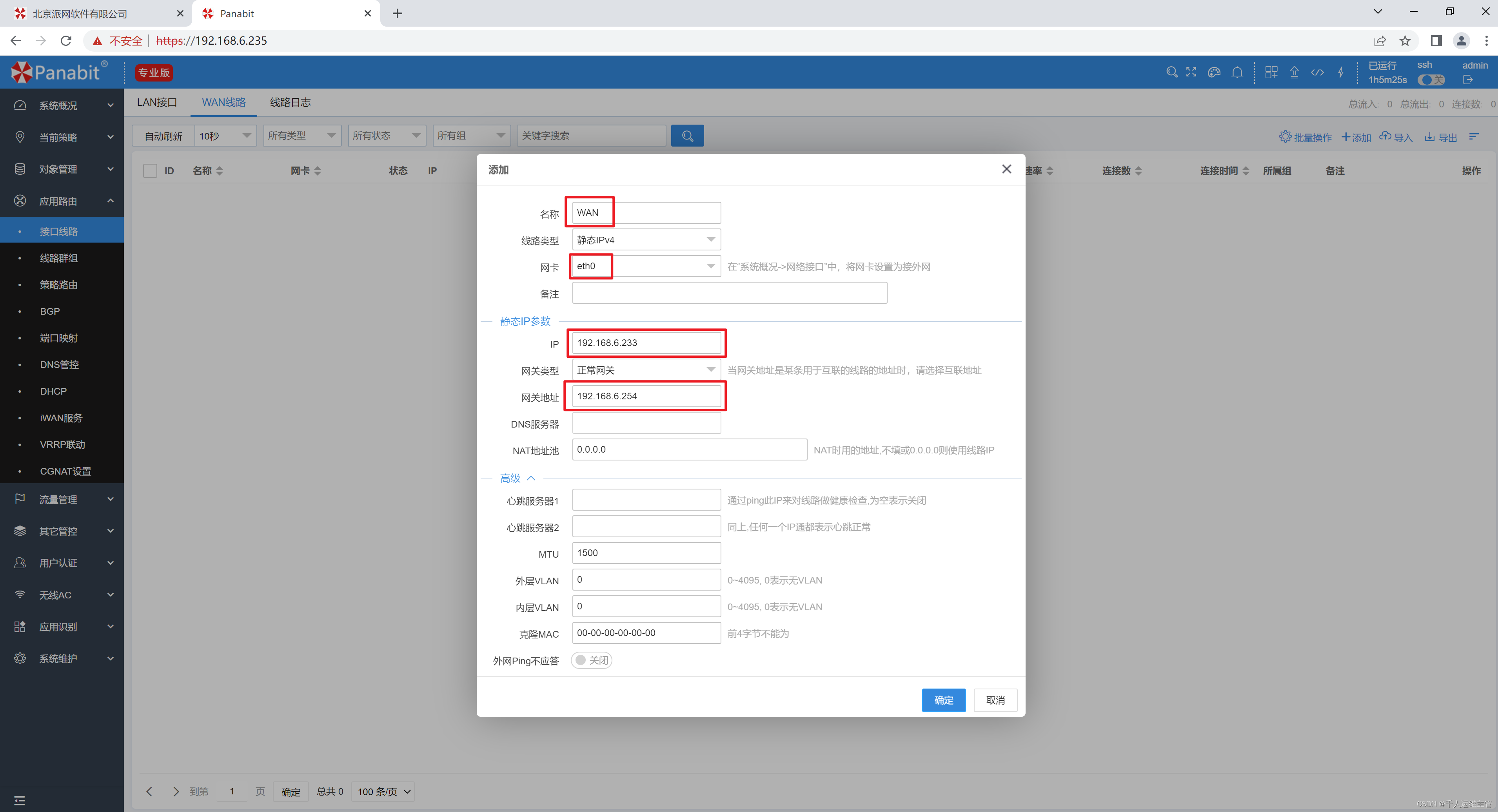Click the 心跳服务器1 input field
The width and height of the screenshot is (1498, 812).
point(646,500)
